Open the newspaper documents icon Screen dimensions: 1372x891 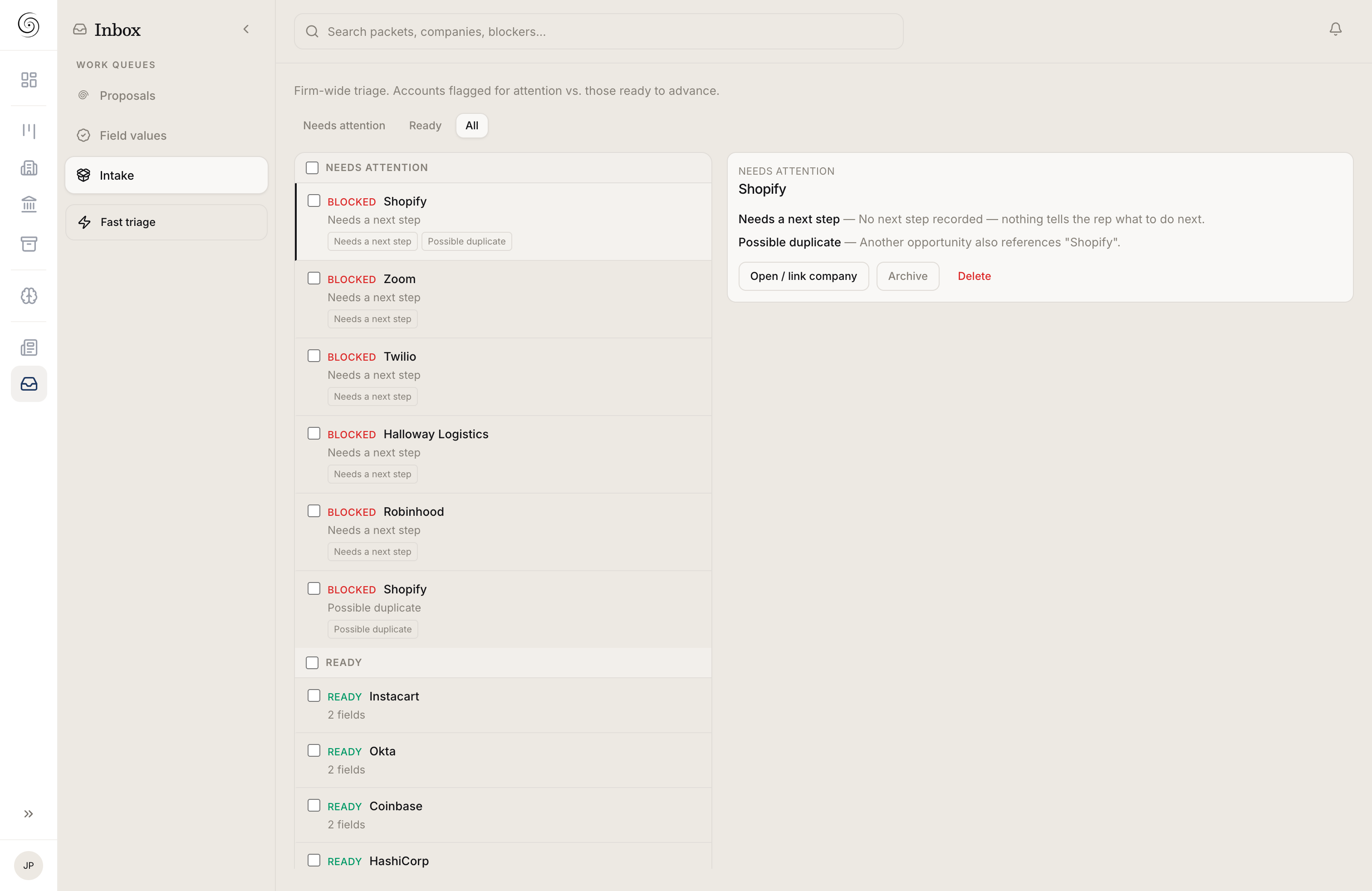(29, 348)
